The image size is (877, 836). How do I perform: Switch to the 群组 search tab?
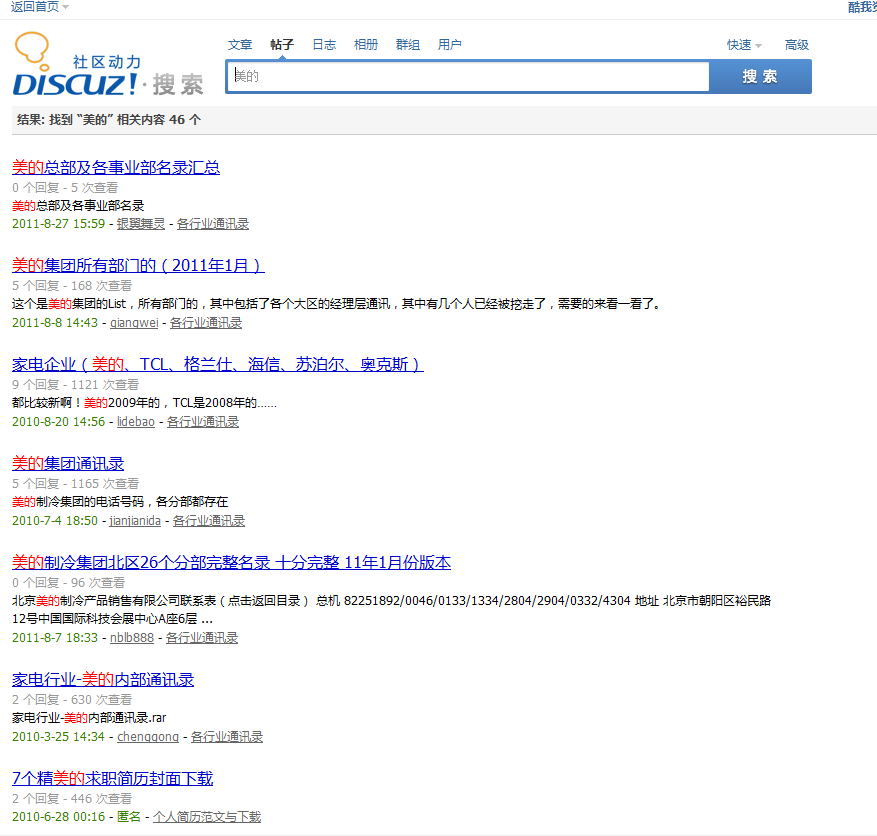[x=408, y=45]
